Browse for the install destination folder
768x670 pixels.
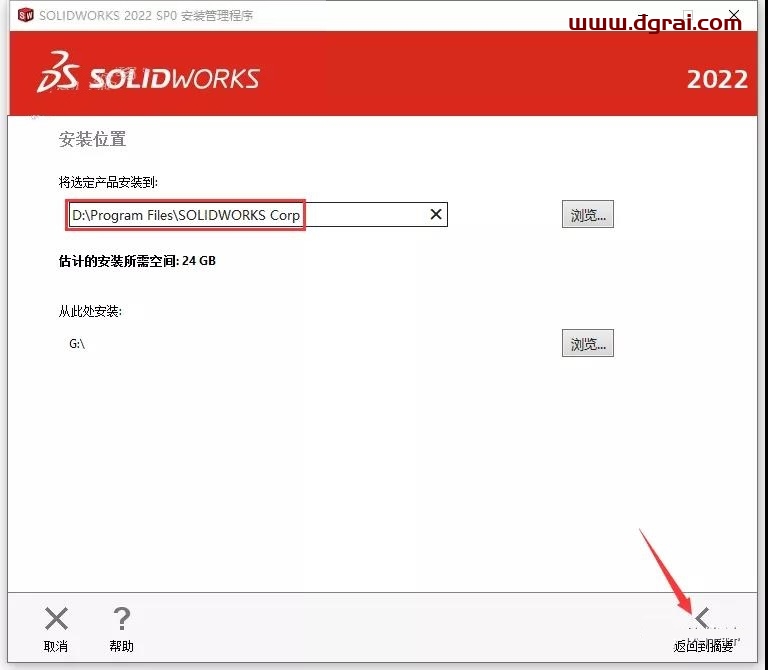click(587, 214)
